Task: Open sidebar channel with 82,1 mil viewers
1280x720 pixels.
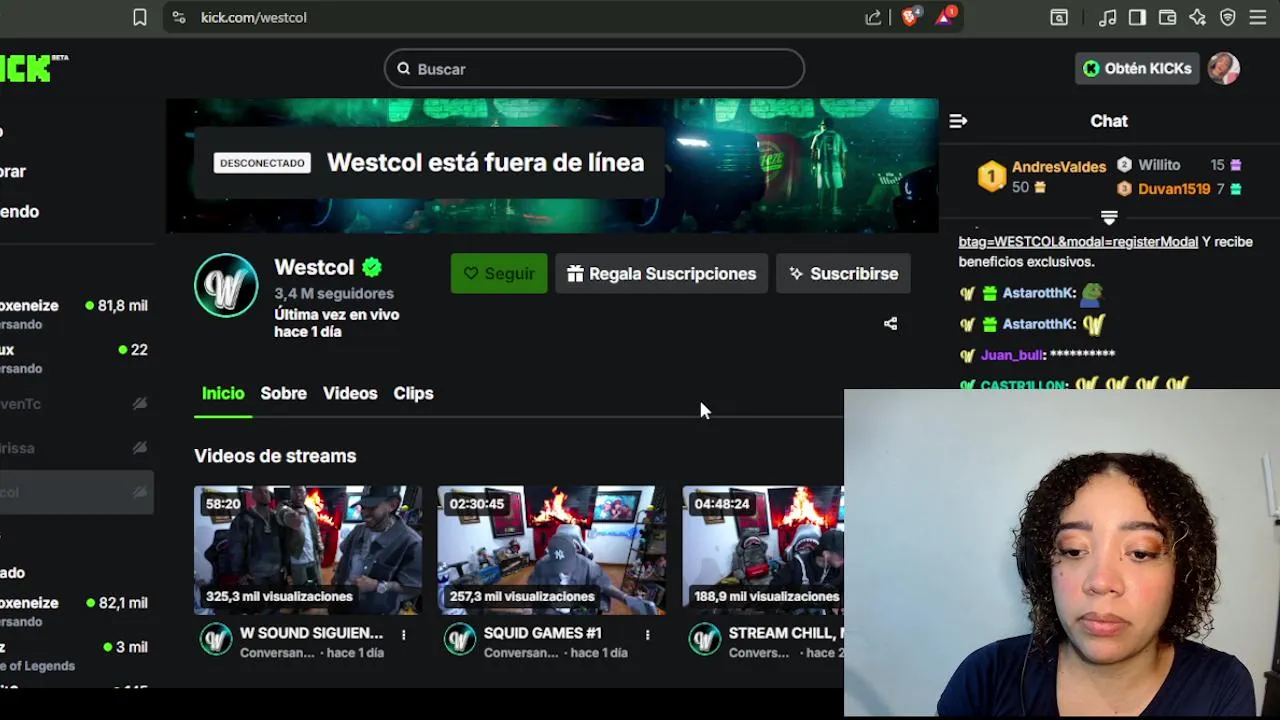Action: click(75, 611)
